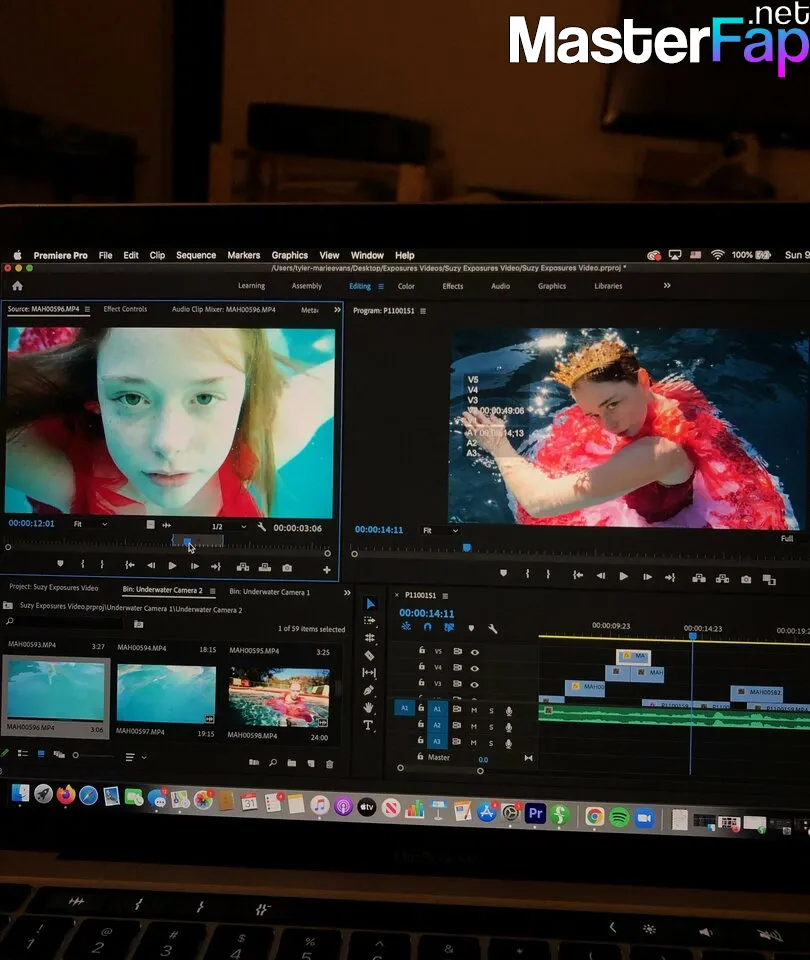Image resolution: width=810 pixels, height=960 pixels.
Task: Click Program monitor playhead marker
Action: 467,547
